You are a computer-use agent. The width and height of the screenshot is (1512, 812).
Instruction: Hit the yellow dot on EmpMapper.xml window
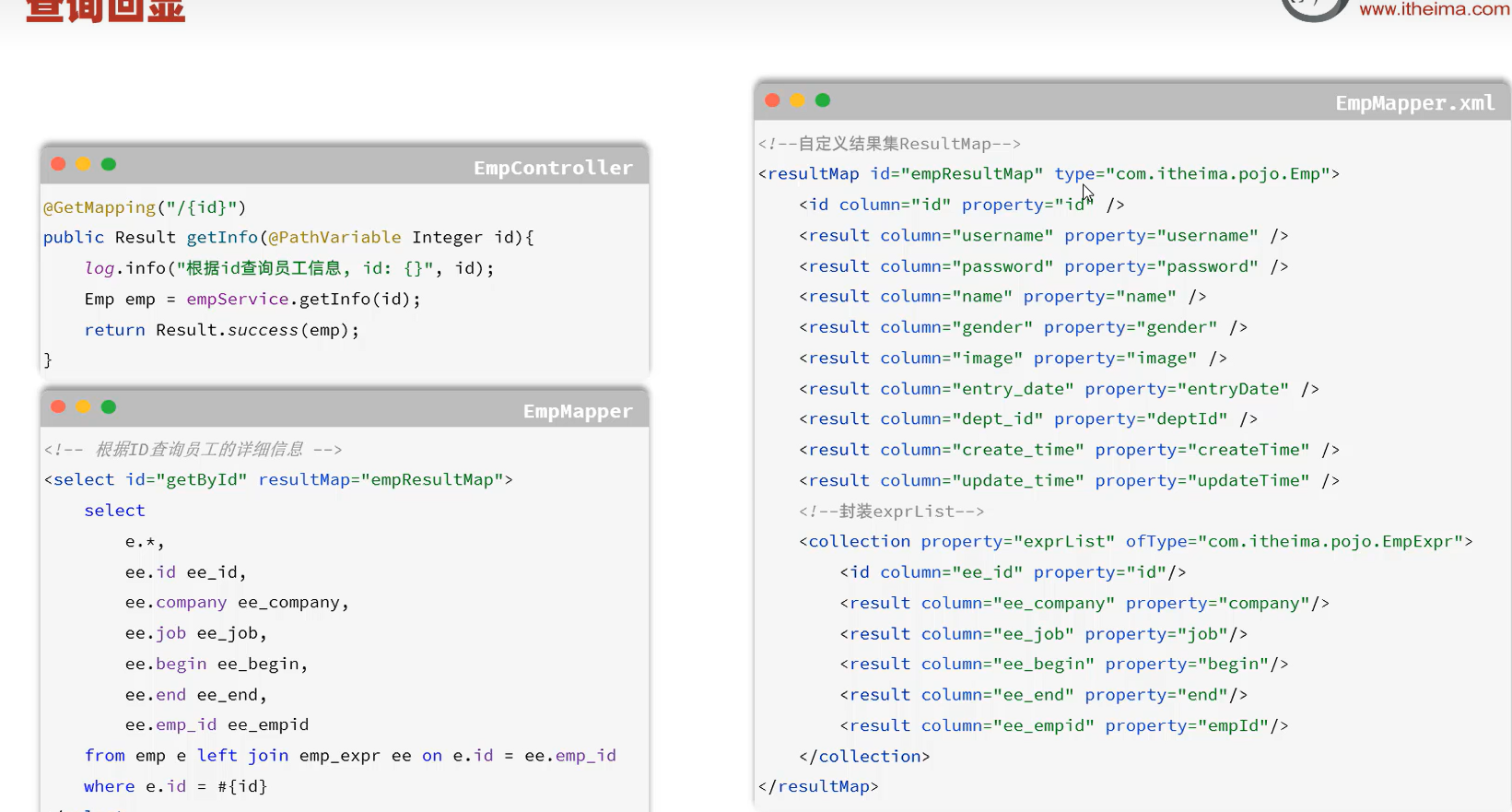coord(797,100)
